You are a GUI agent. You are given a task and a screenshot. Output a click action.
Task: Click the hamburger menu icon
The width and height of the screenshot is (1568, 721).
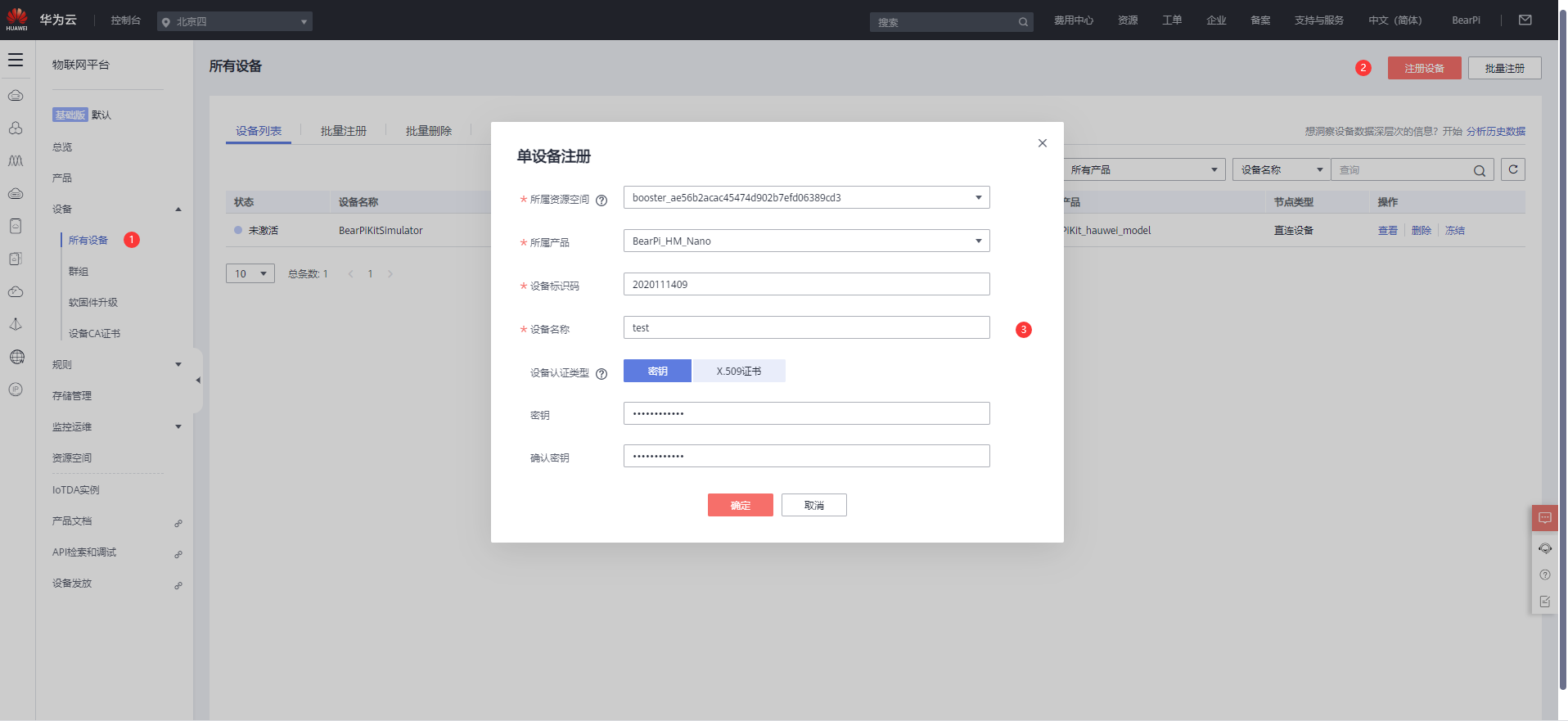coord(16,61)
